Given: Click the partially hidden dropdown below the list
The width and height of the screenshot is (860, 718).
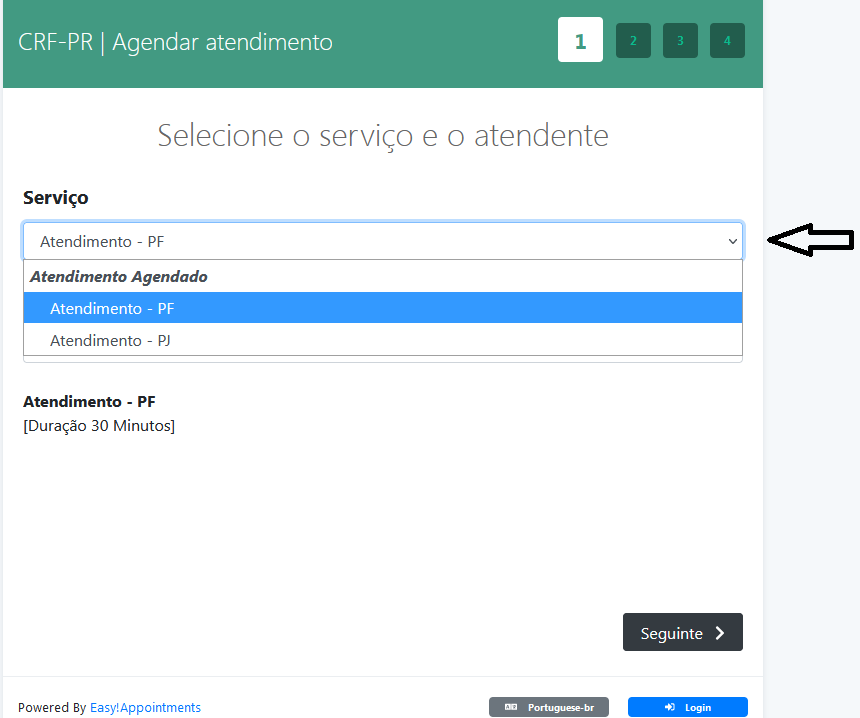Looking at the screenshot, I should (382, 359).
